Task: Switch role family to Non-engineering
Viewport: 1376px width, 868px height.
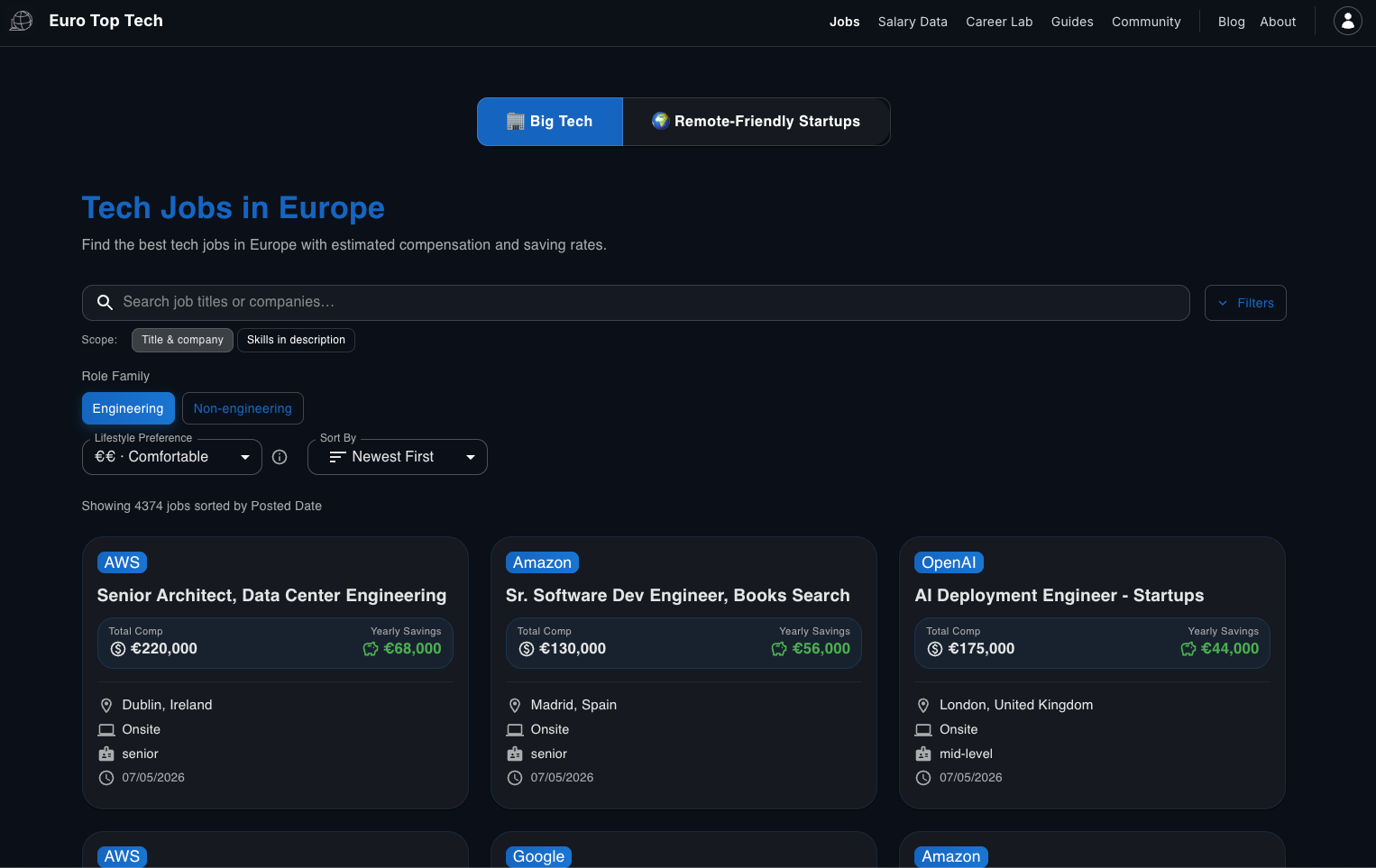Action: [243, 408]
